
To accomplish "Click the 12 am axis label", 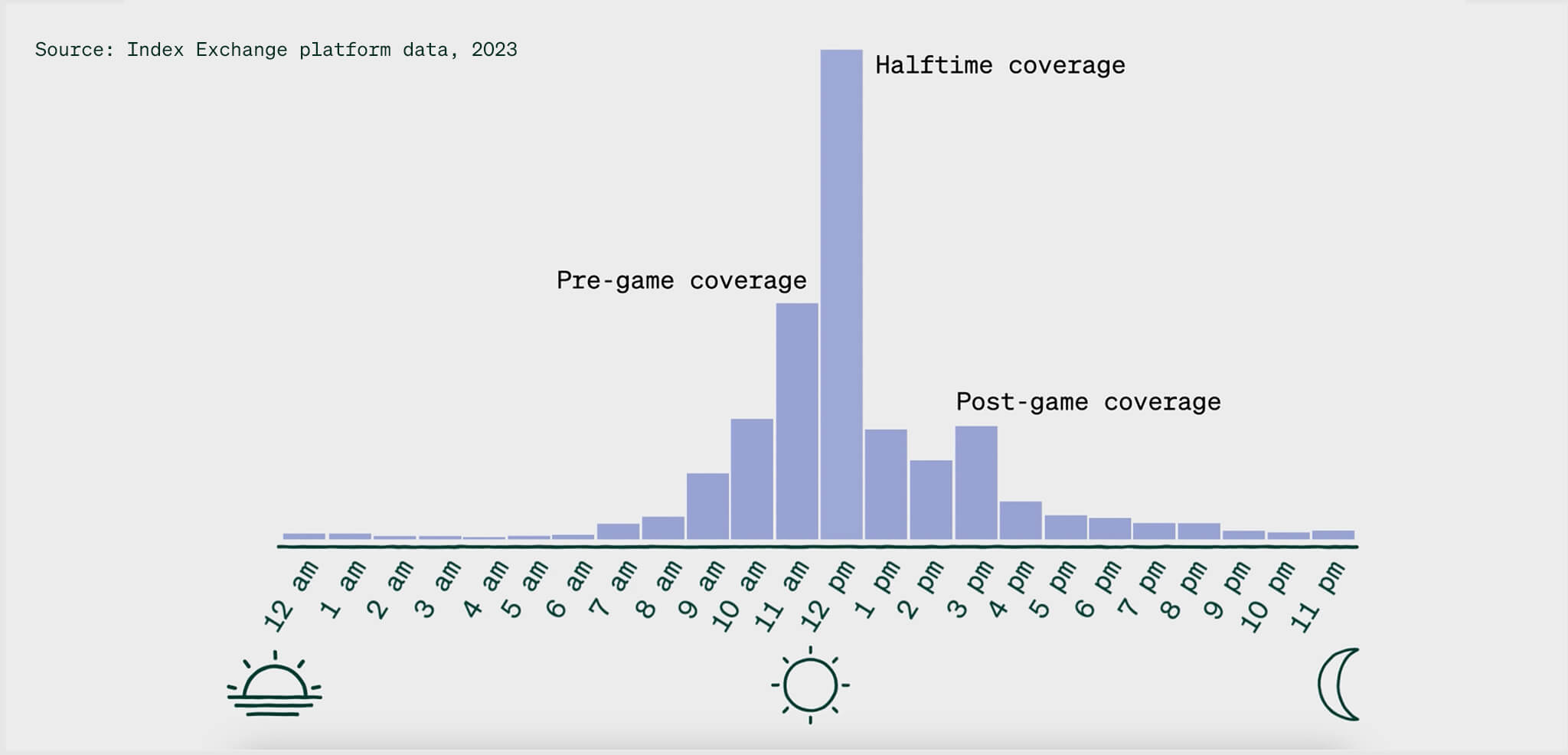I will coord(291,597).
